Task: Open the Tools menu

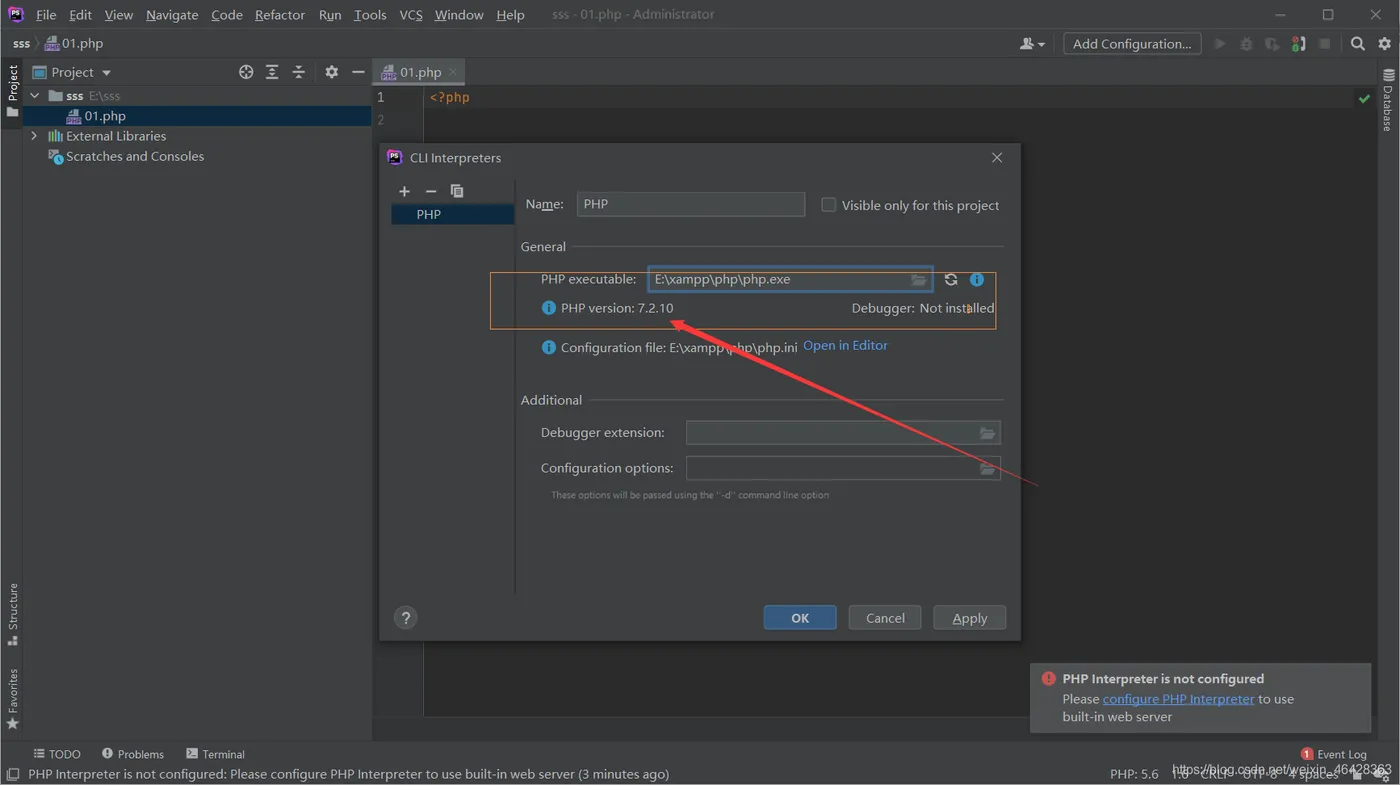Action: (x=370, y=15)
